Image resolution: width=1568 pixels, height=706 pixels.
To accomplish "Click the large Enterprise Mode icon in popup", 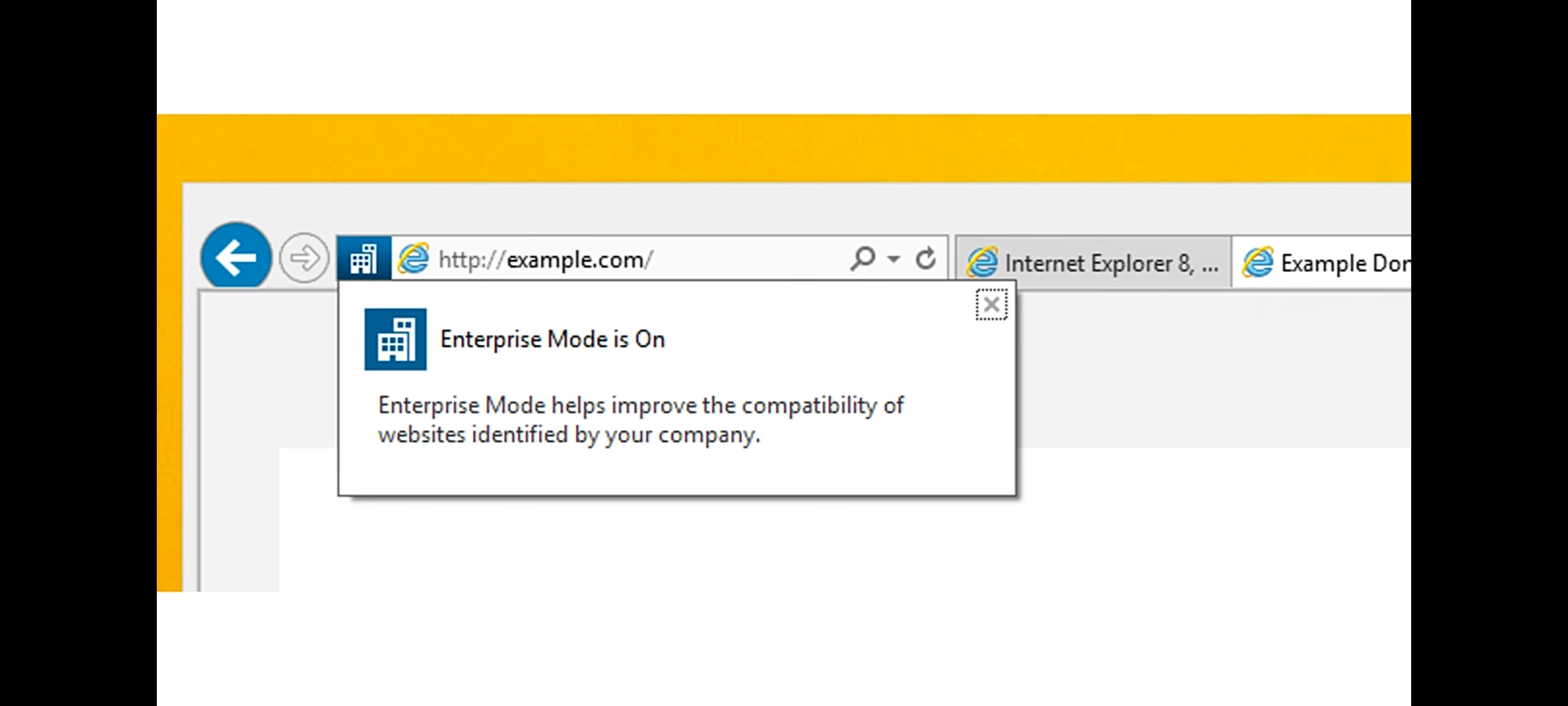I will 395,339.
